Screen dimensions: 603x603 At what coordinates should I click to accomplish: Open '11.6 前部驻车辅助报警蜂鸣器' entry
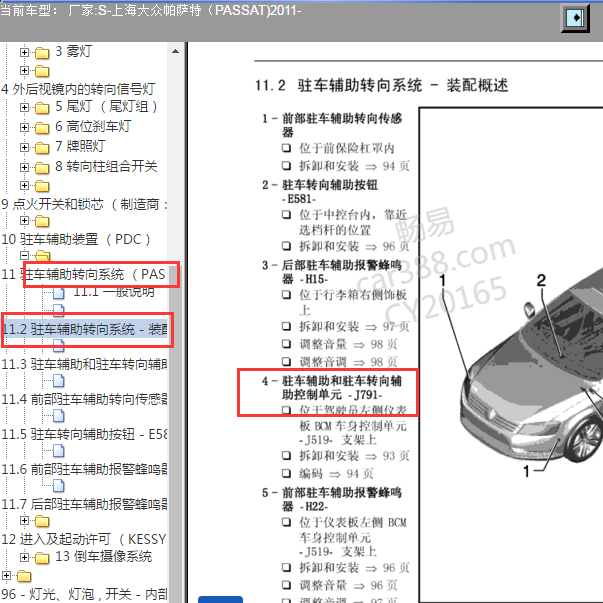point(84,469)
